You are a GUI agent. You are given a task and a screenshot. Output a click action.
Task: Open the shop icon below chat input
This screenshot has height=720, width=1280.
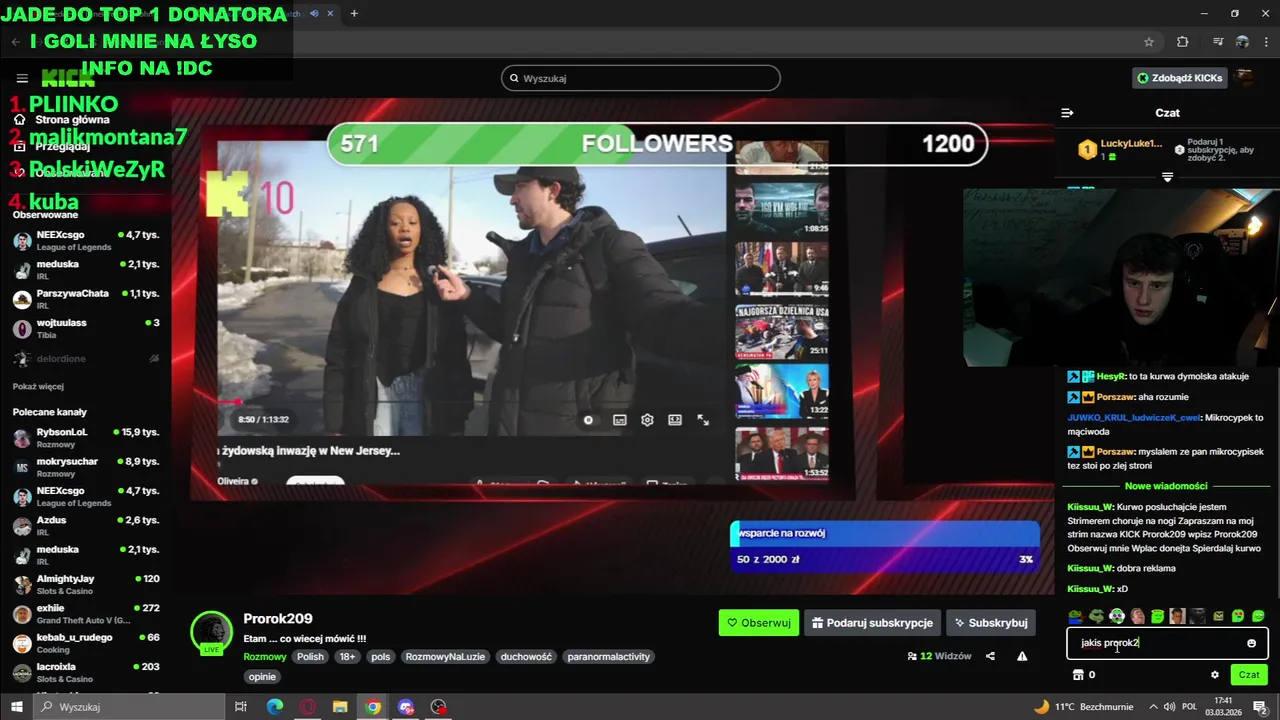tap(1078, 675)
